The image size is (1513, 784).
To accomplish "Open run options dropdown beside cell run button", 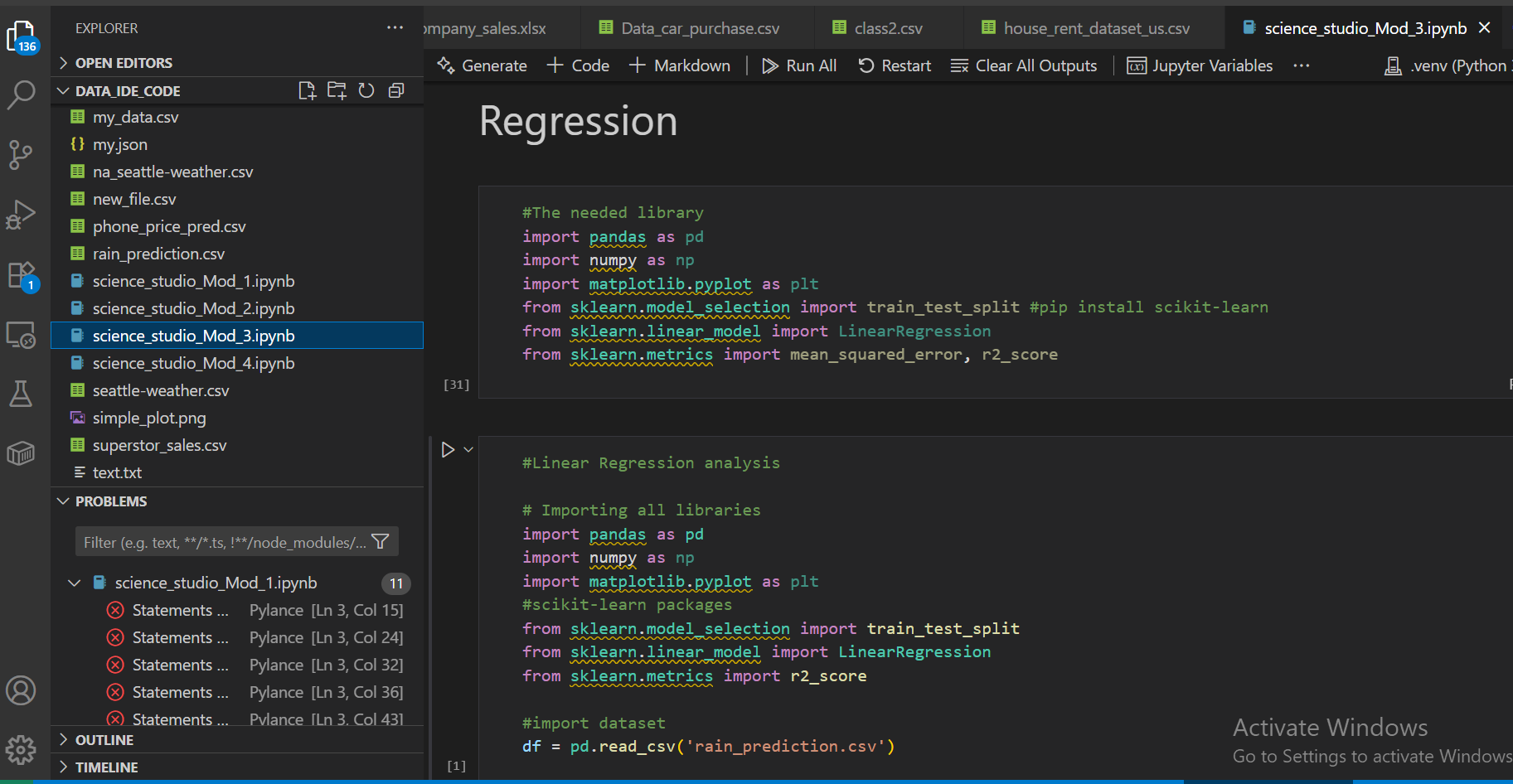I will [468, 450].
